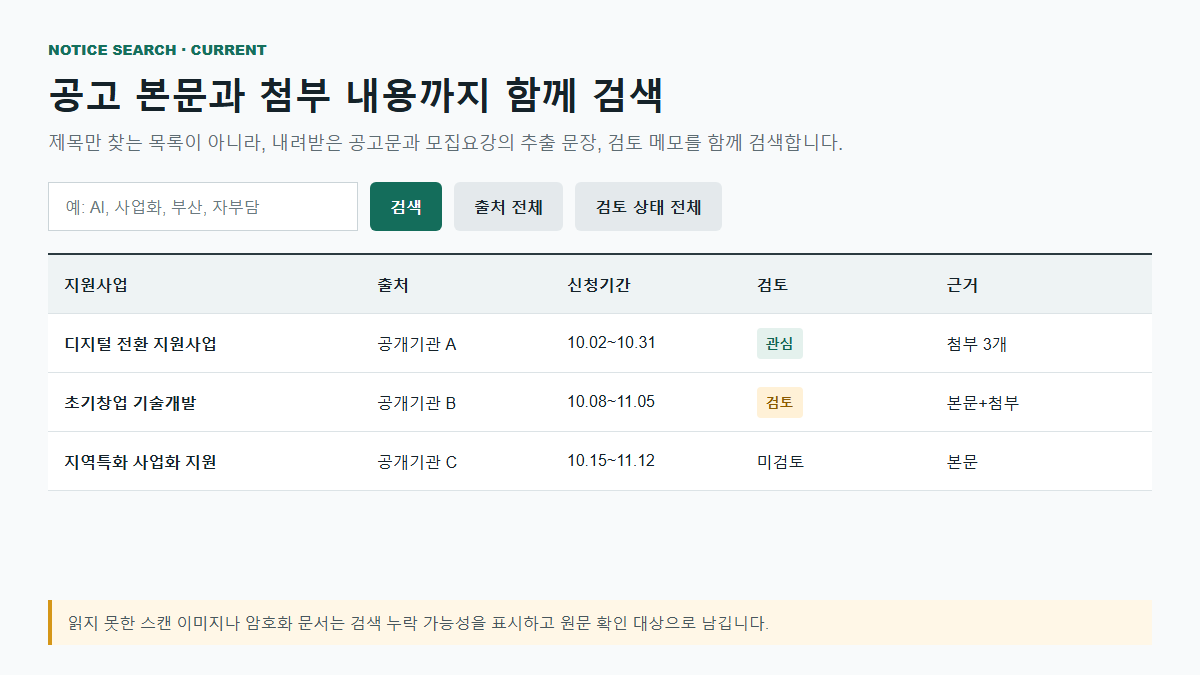
Task: Select the 신청기간 column header
Action: click(x=599, y=285)
